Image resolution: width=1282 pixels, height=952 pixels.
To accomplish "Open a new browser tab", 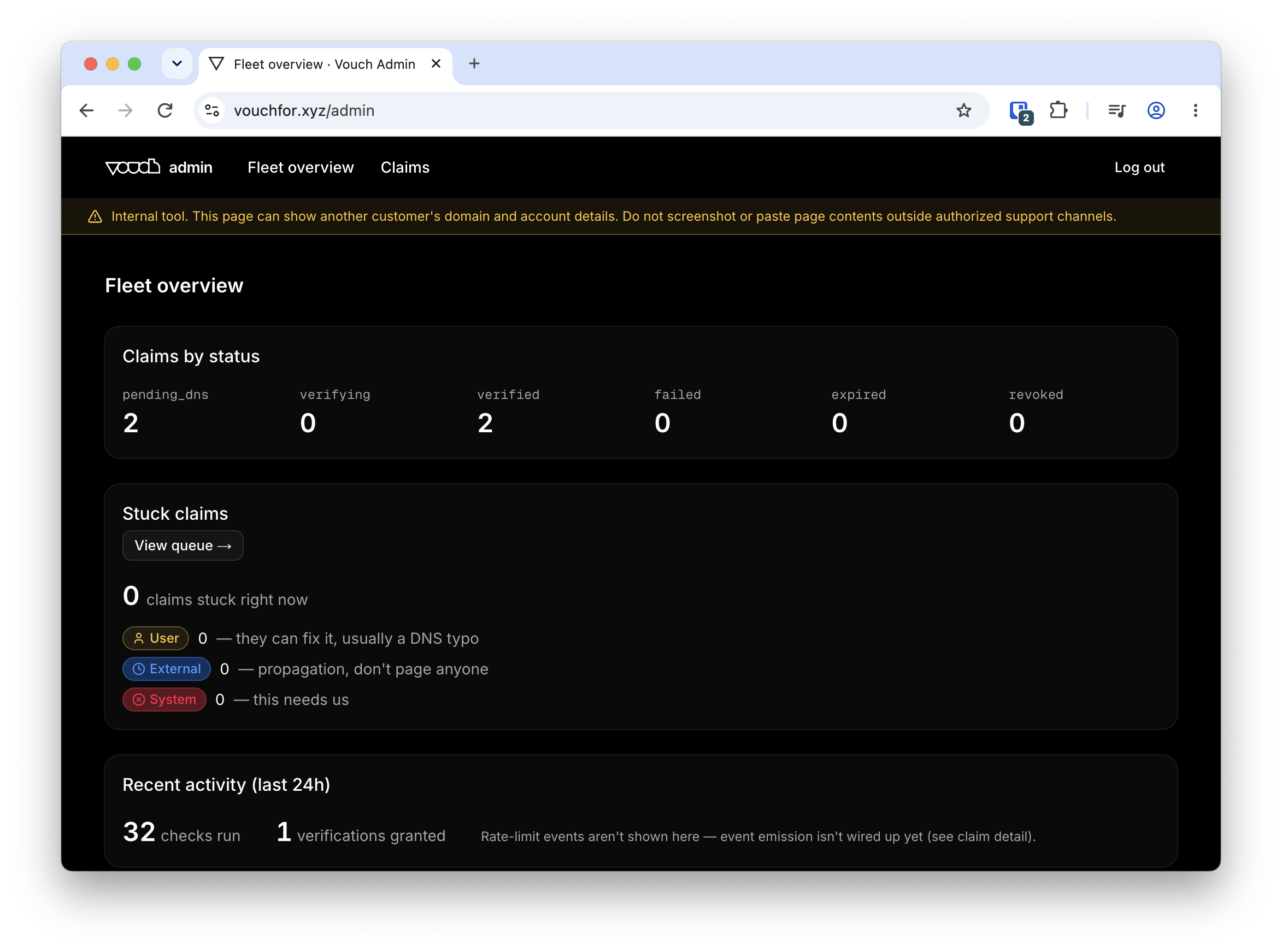I will click(x=474, y=63).
